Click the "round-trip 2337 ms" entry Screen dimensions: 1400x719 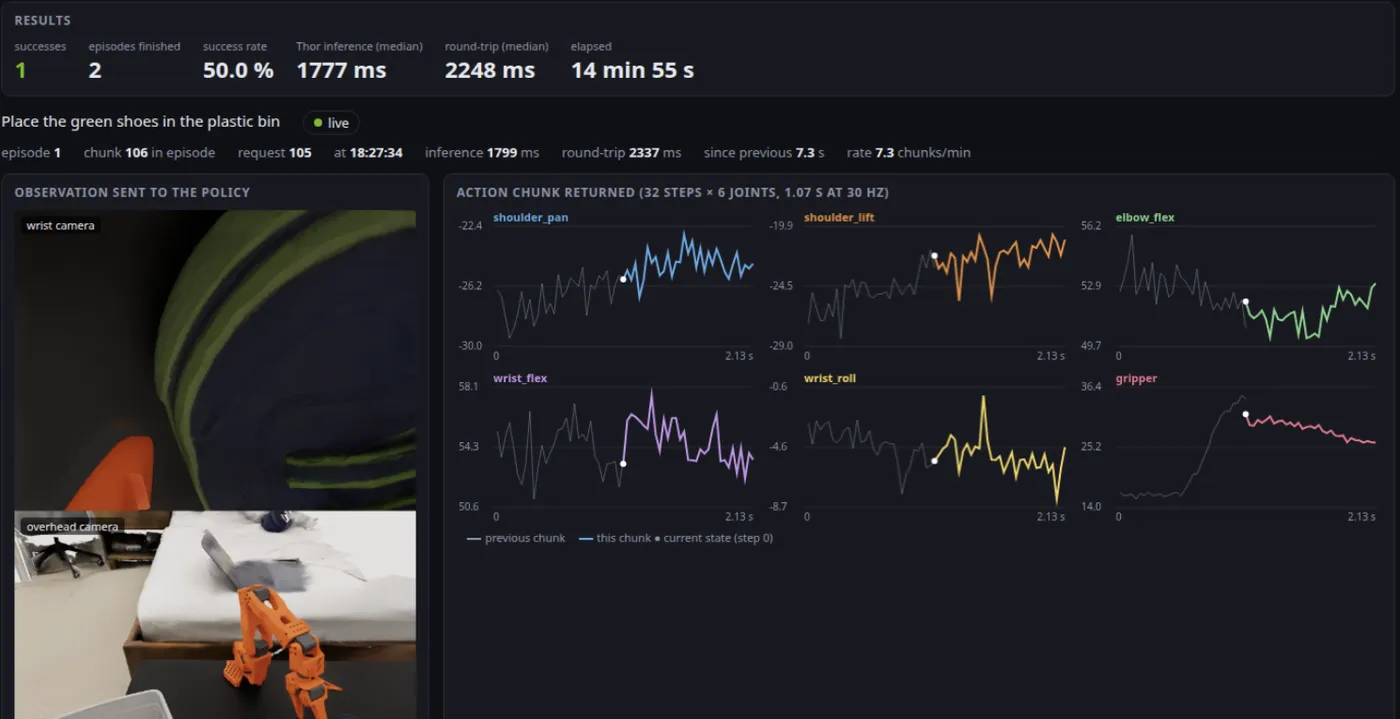pyautogui.click(x=621, y=153)
